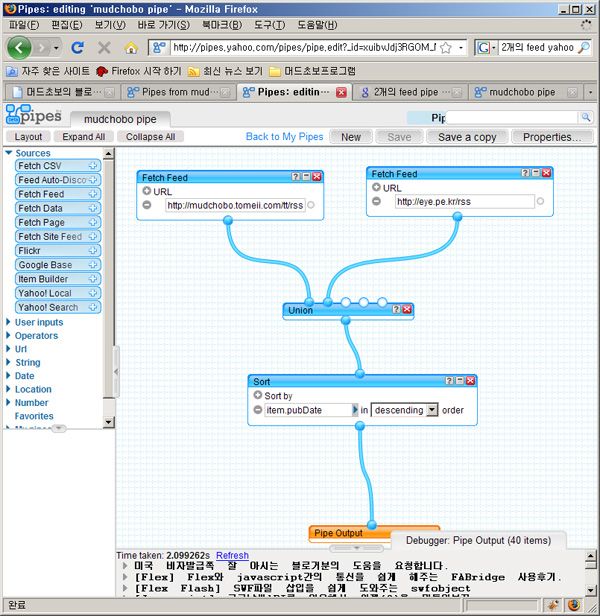Viewport: 600px width, 616px height.
Task: Add Fetch CSV module via plus icon
Action: coord(93,166)
